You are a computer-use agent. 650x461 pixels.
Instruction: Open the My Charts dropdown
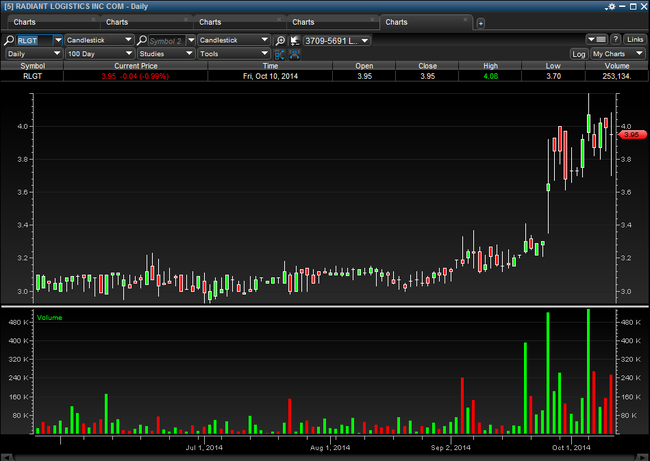tap(617, 54)
